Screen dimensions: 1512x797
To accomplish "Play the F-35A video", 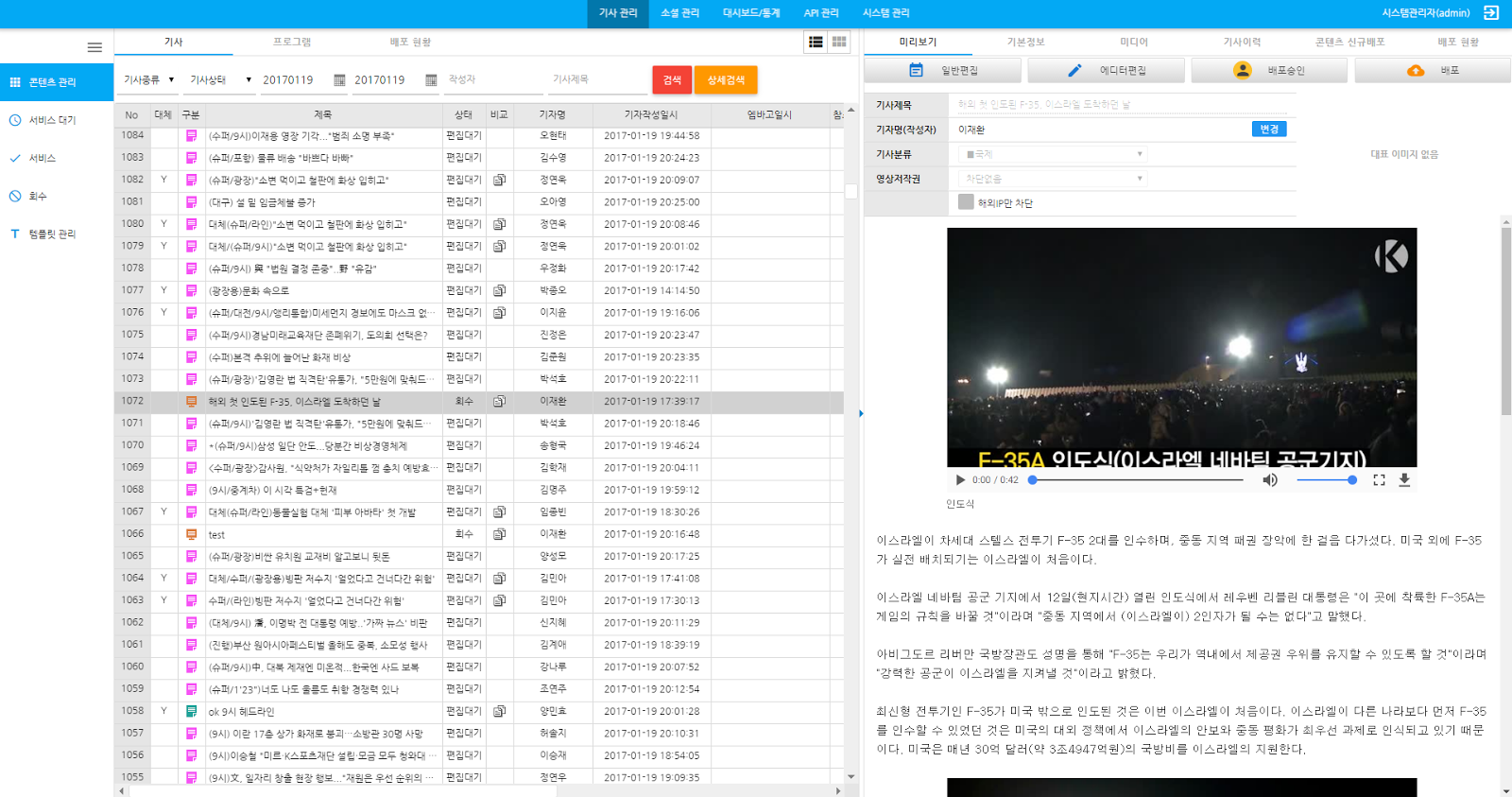I will pyautogui.click(x=960, y=480).
